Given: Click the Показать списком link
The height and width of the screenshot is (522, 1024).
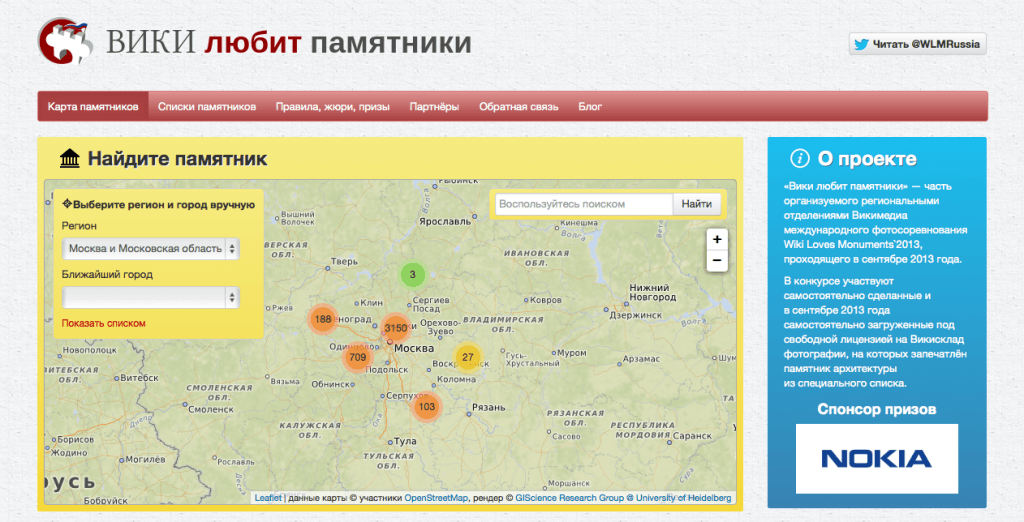Looking at the screenshot, I should coord(103,323).
